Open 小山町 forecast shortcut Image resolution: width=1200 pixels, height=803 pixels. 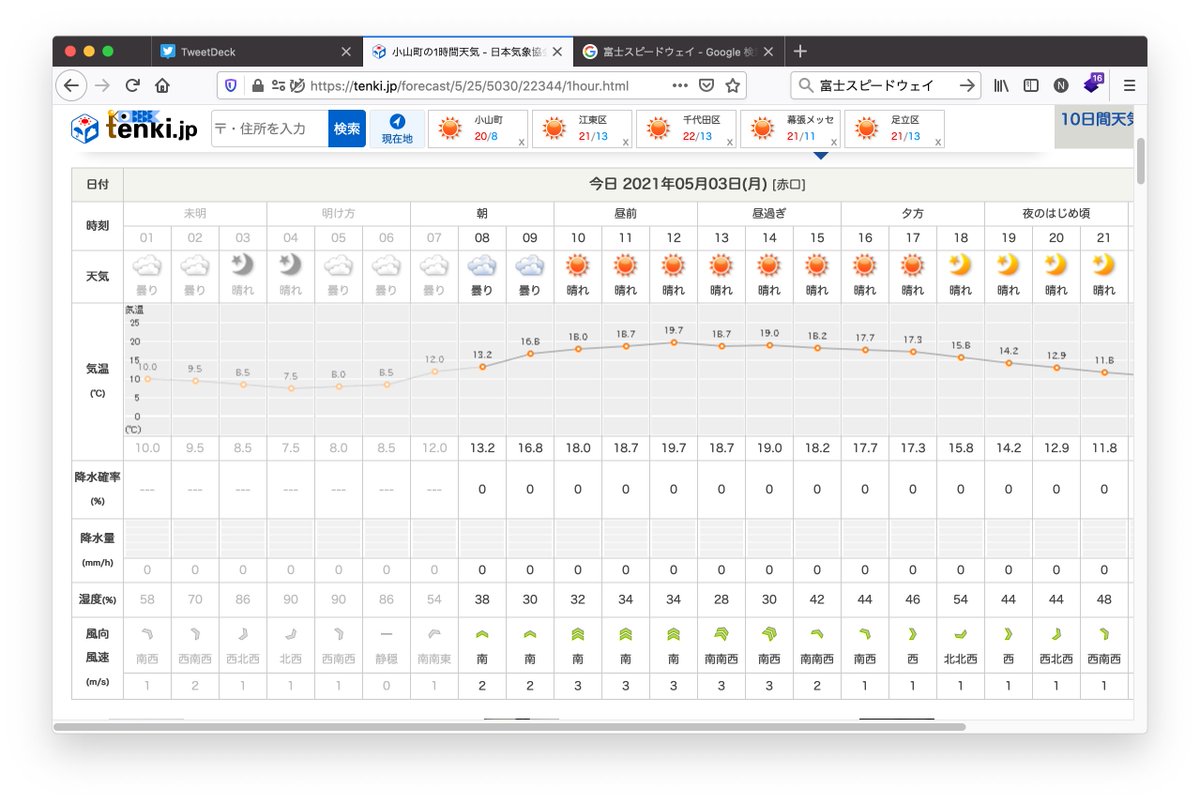(476, 128)
